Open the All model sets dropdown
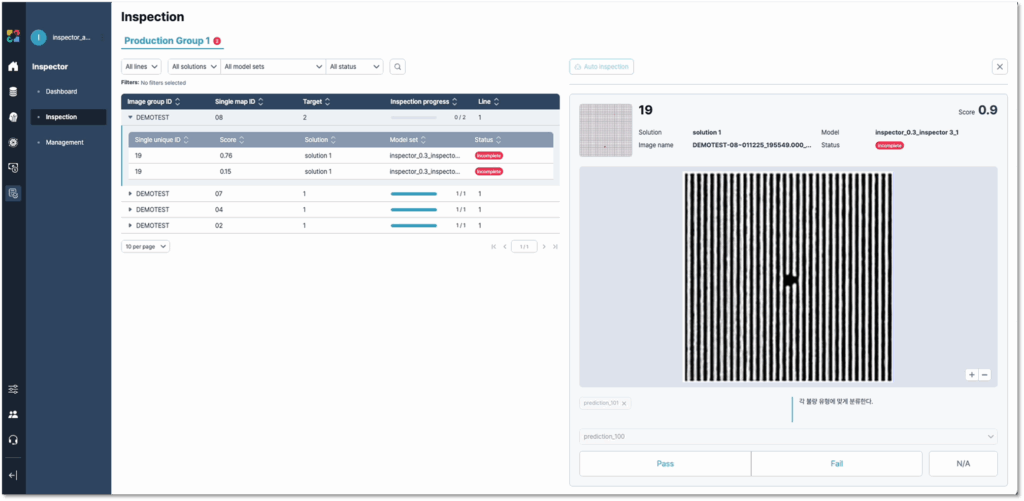 pyautogui.click(x=273, y=67)
